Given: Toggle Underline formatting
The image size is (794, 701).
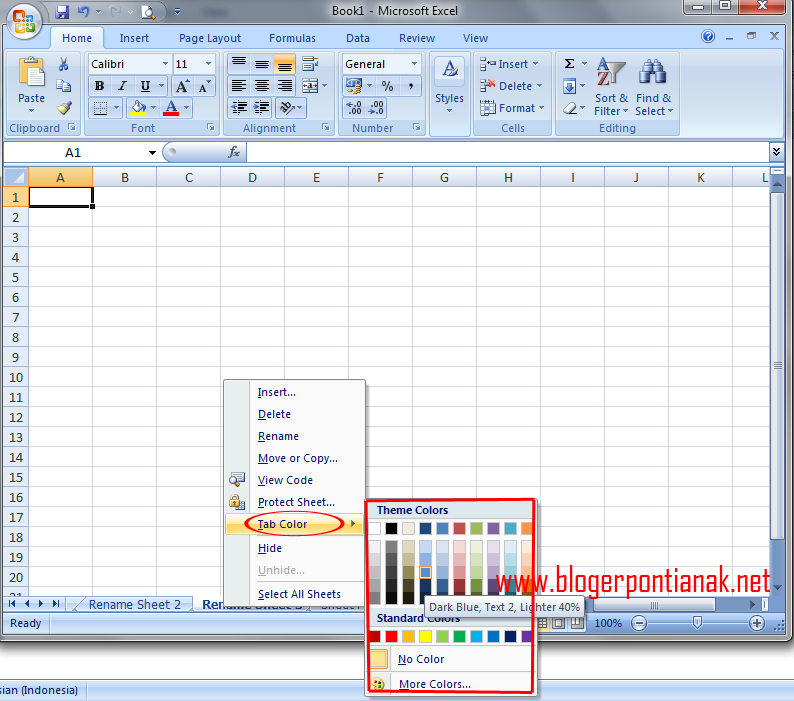Looking at the screenshot, I should point(145,86).
